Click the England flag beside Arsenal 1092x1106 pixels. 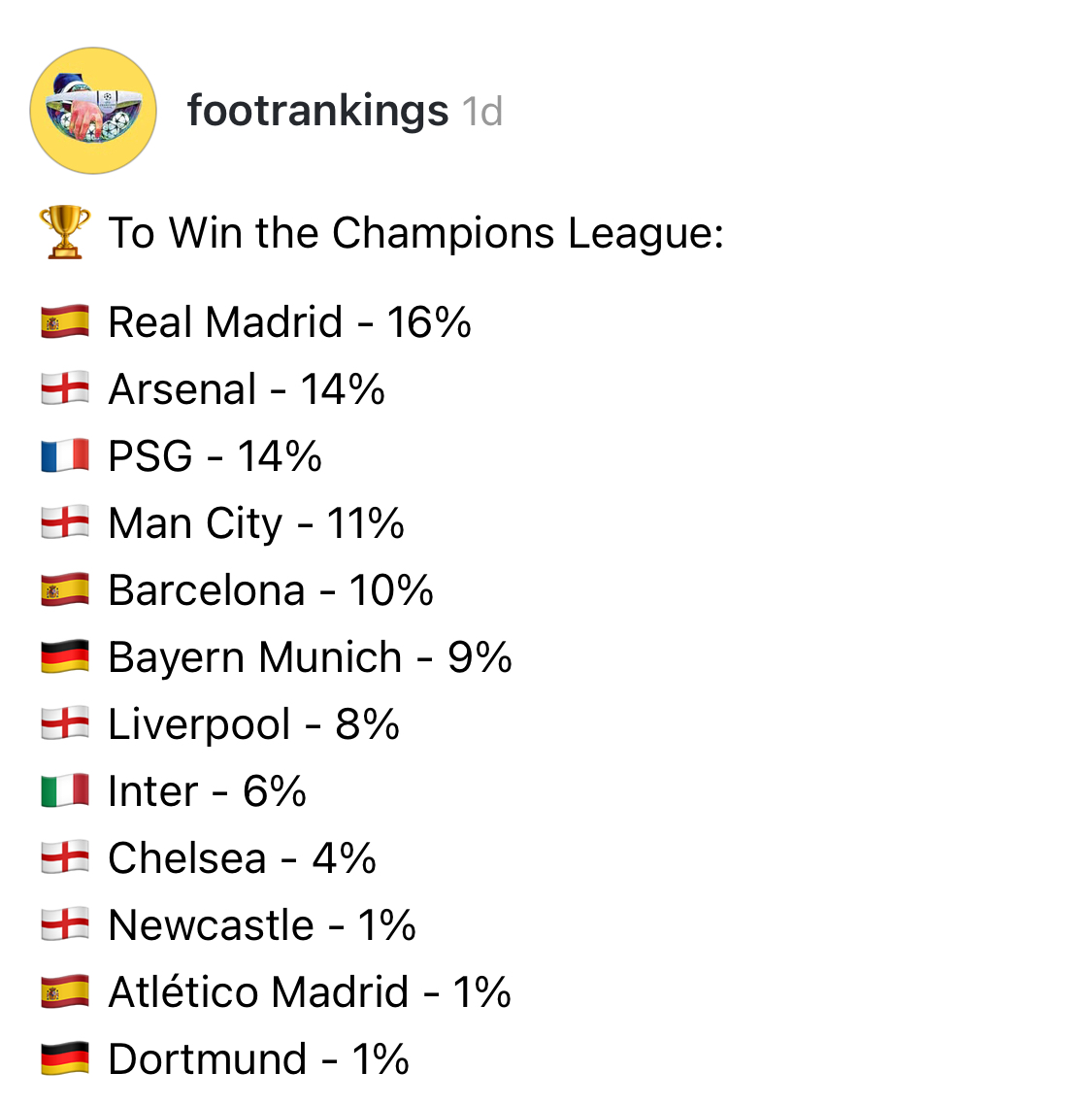[65, 388]
